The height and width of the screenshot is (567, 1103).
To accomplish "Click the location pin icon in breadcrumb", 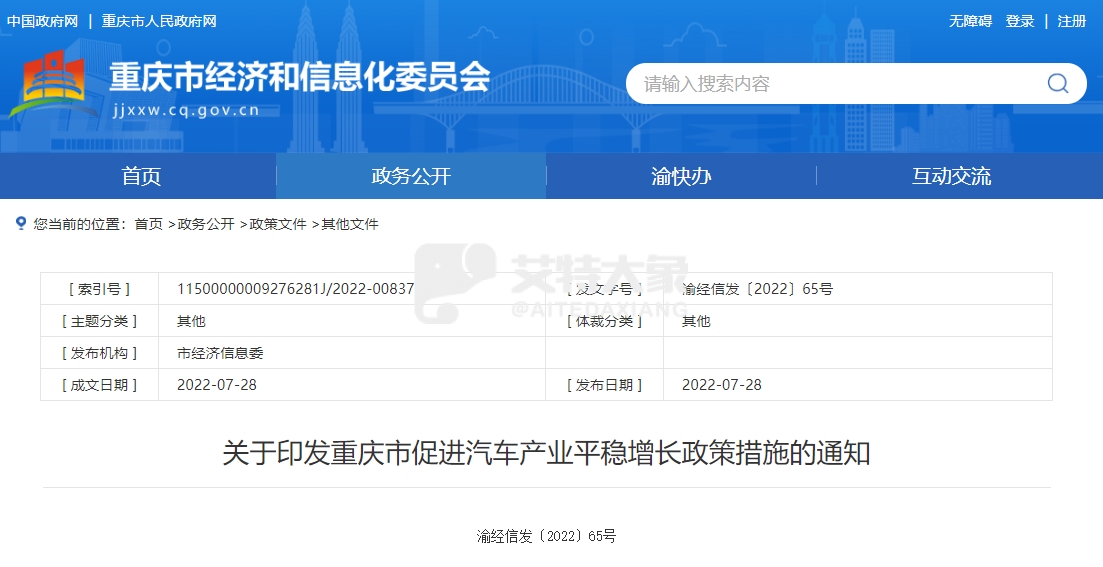I will coord(21,223).
